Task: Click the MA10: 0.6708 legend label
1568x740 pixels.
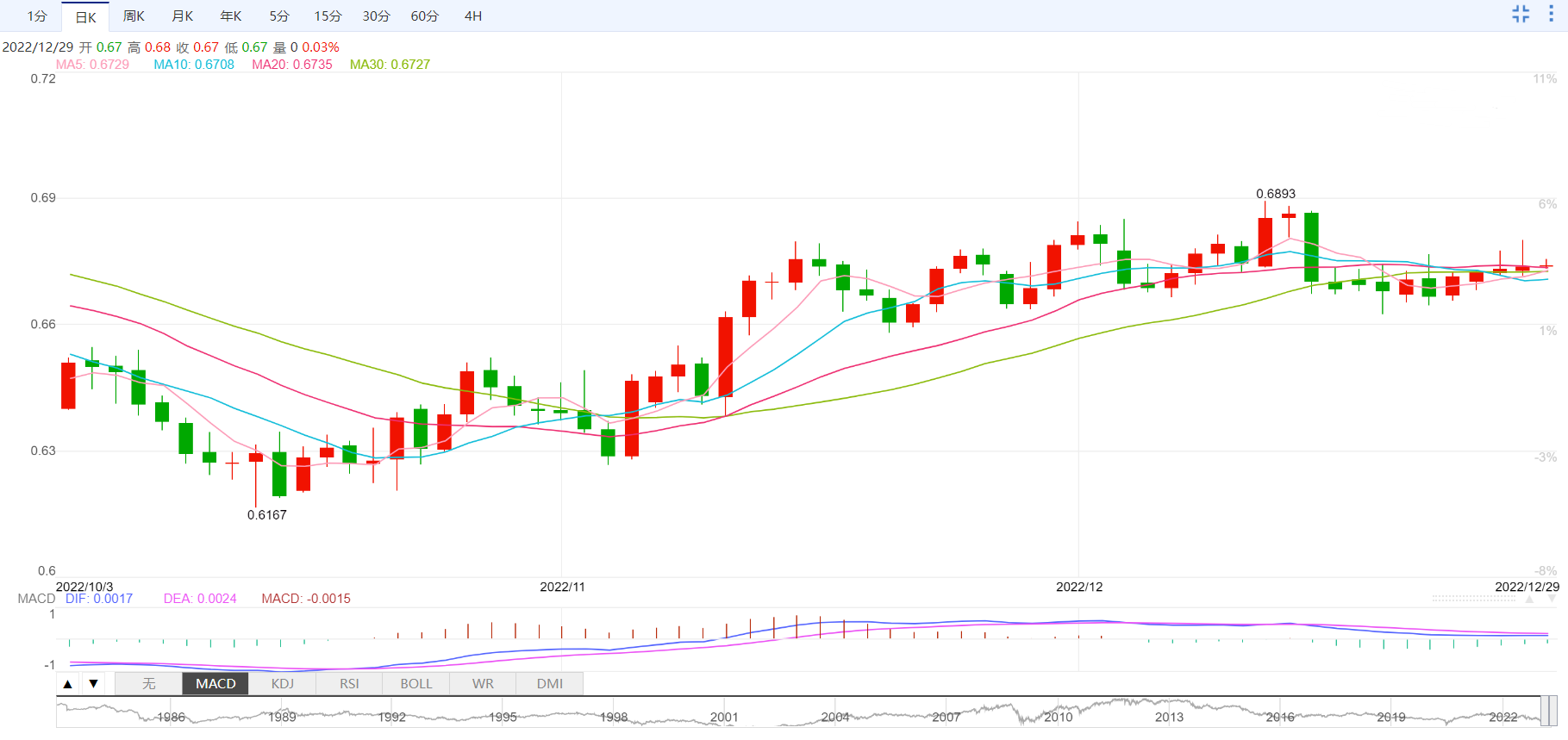Action: [194, 65]
